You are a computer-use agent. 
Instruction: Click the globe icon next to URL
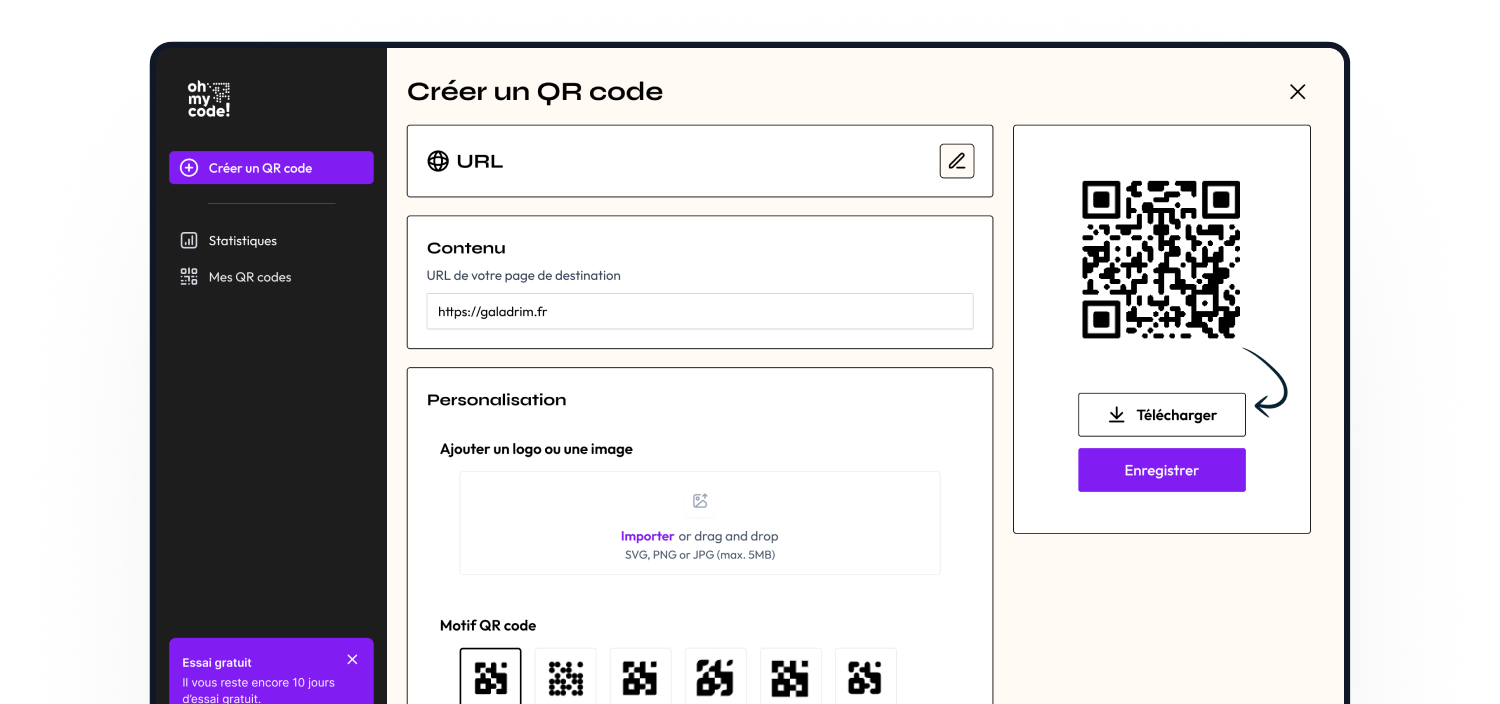pyautogui.click(x=438, y=161)
